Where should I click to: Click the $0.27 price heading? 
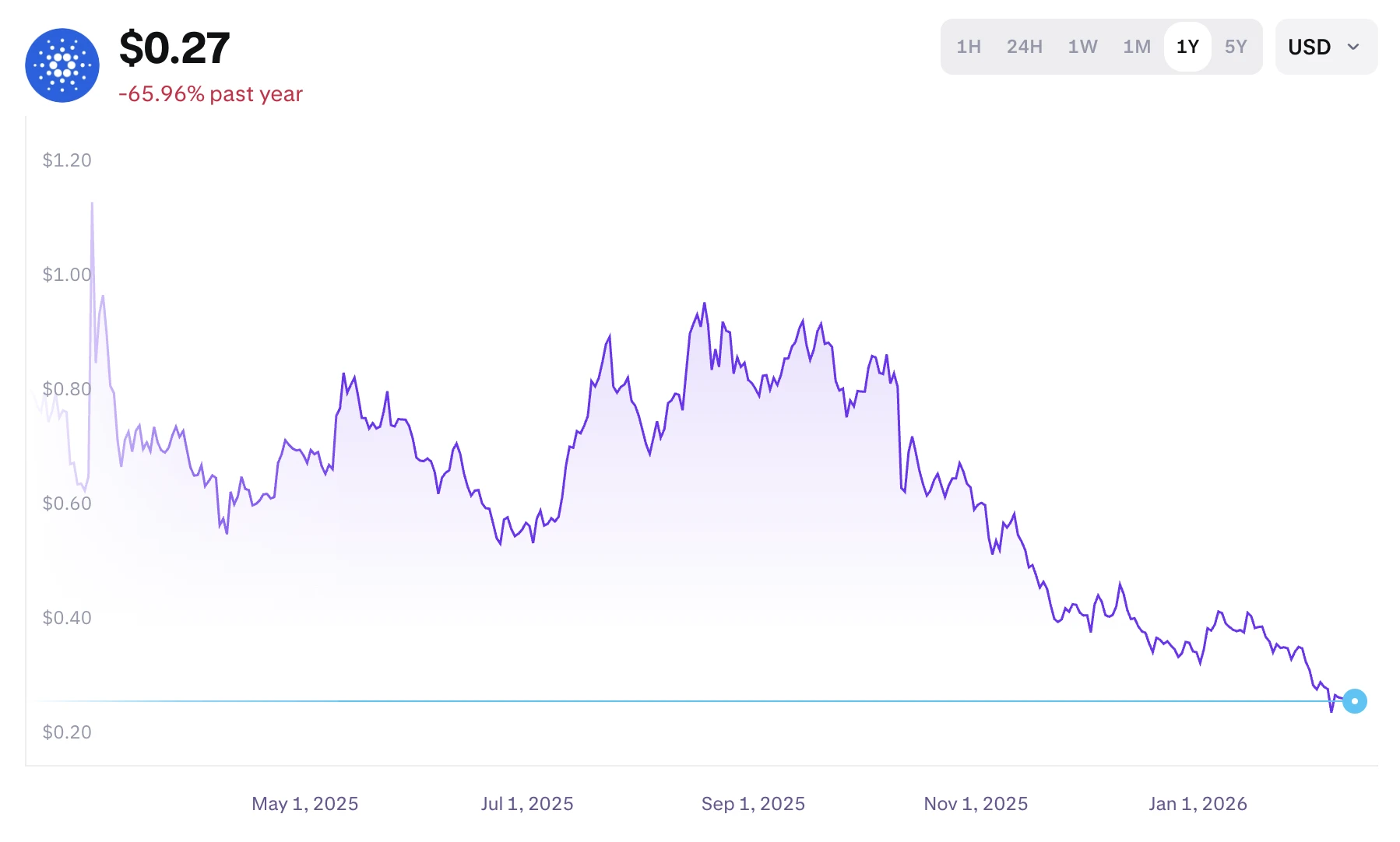[174, 48]
